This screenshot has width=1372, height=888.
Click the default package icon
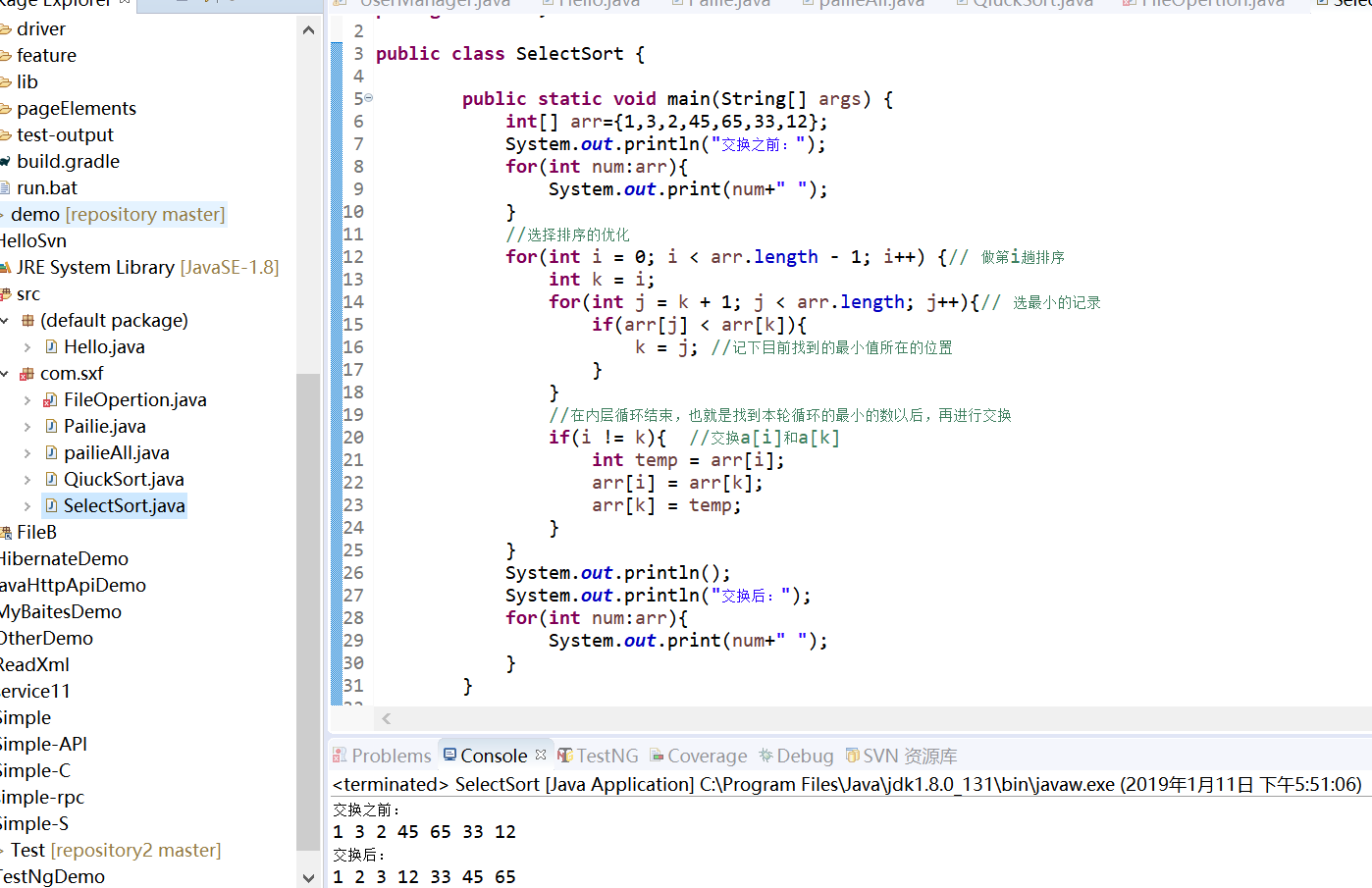point(27,320)
